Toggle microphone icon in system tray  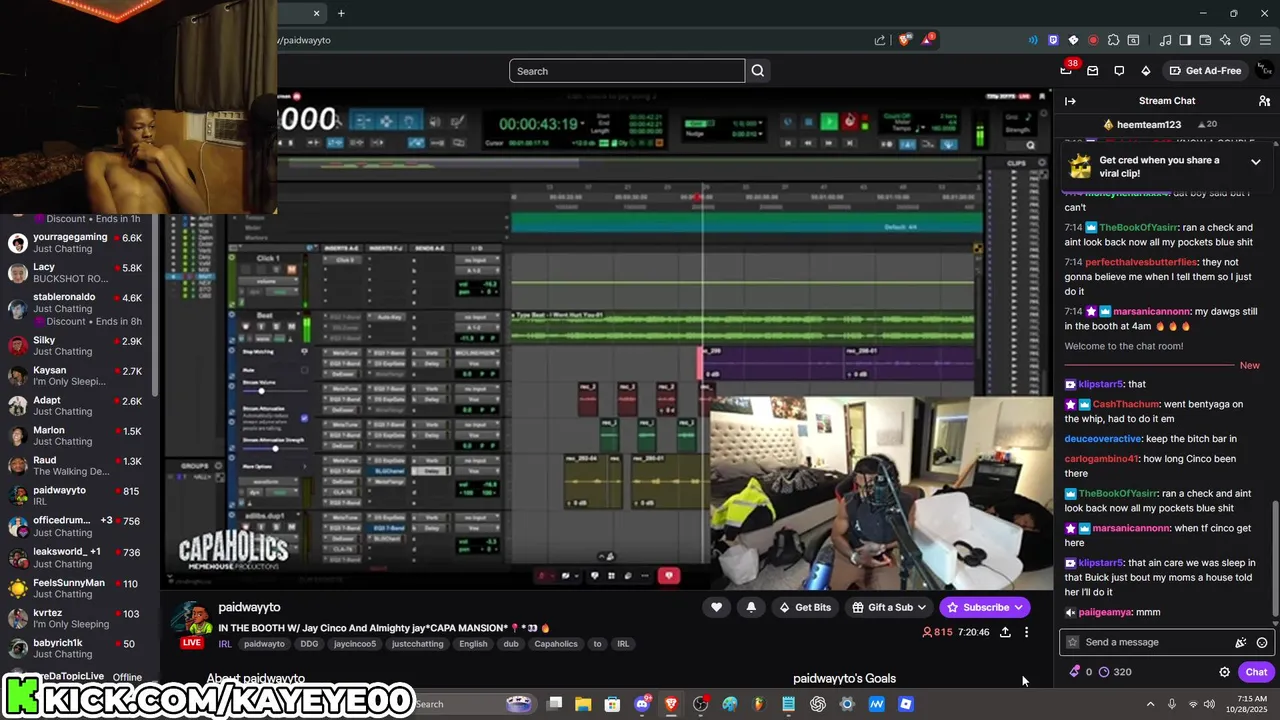(x=1172, y=704)
